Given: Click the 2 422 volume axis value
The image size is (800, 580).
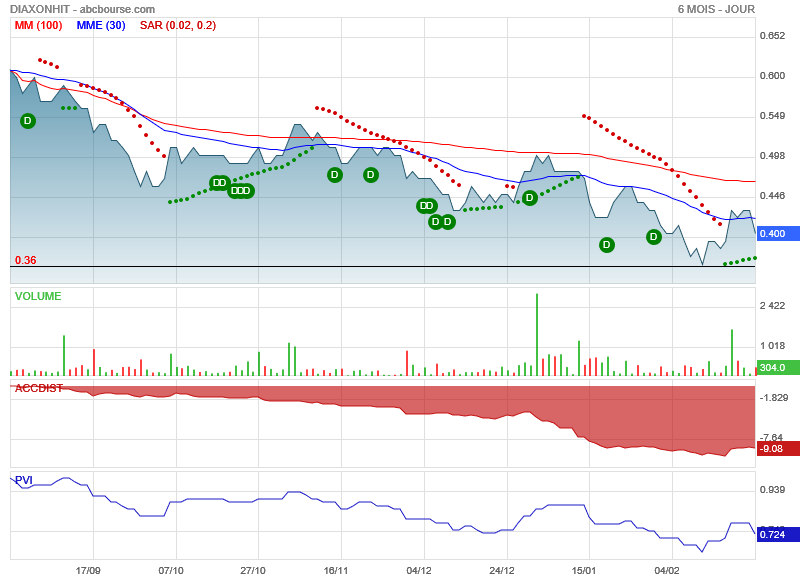Looking at the screenshot, I should 772,306.
